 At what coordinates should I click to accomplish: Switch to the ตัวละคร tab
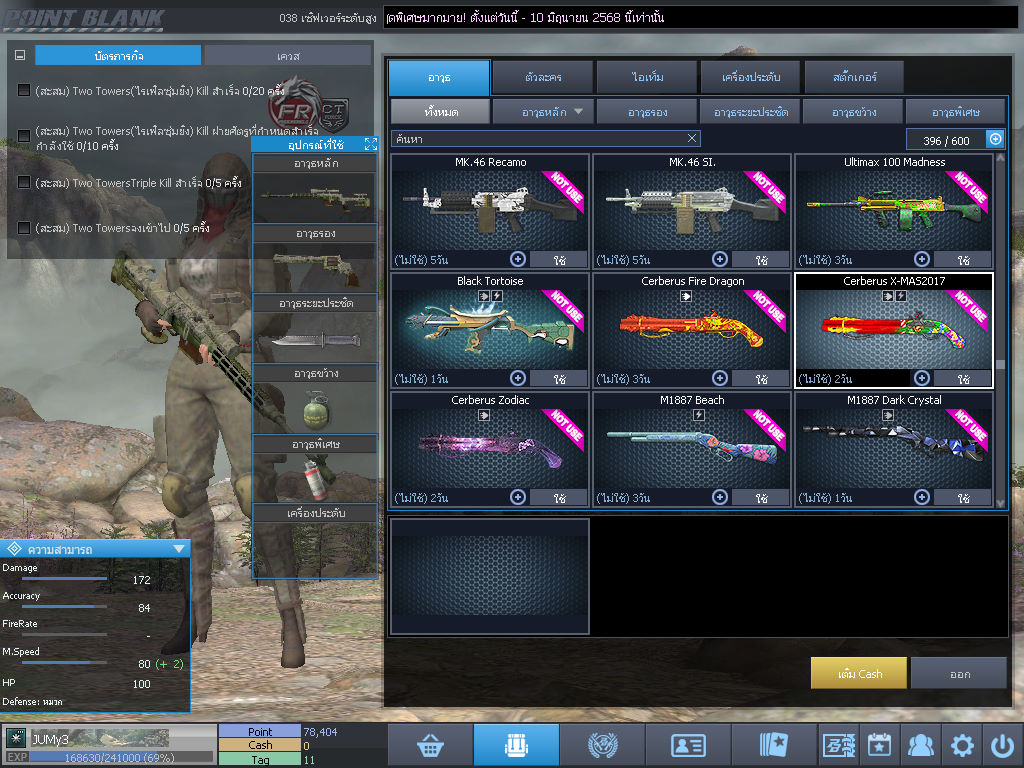click(543, 77)
